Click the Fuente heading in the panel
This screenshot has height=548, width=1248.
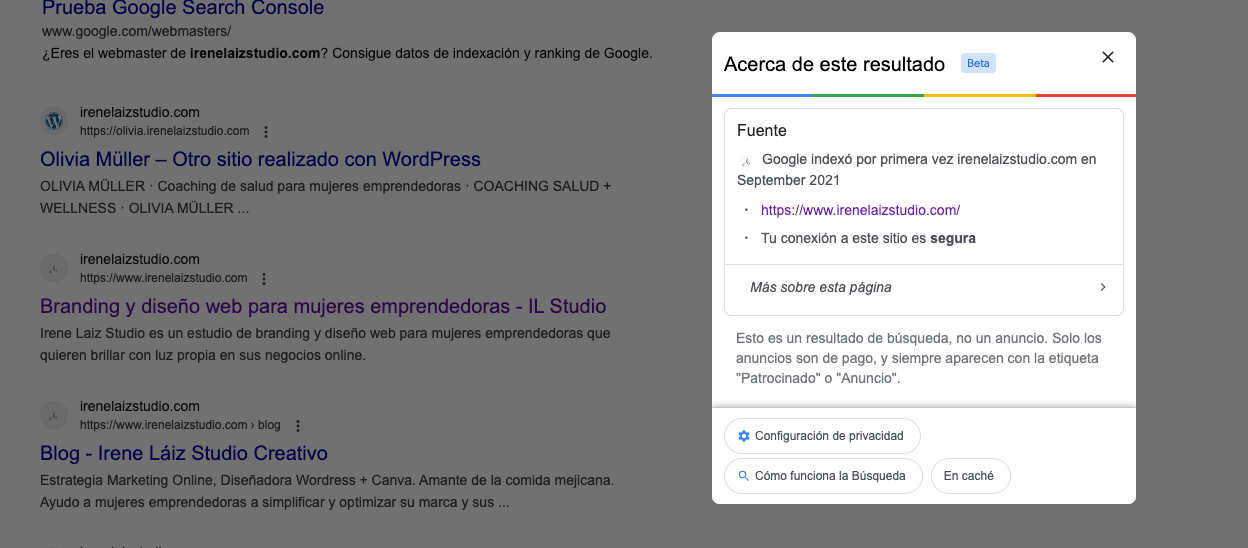(x=762, y=130)
